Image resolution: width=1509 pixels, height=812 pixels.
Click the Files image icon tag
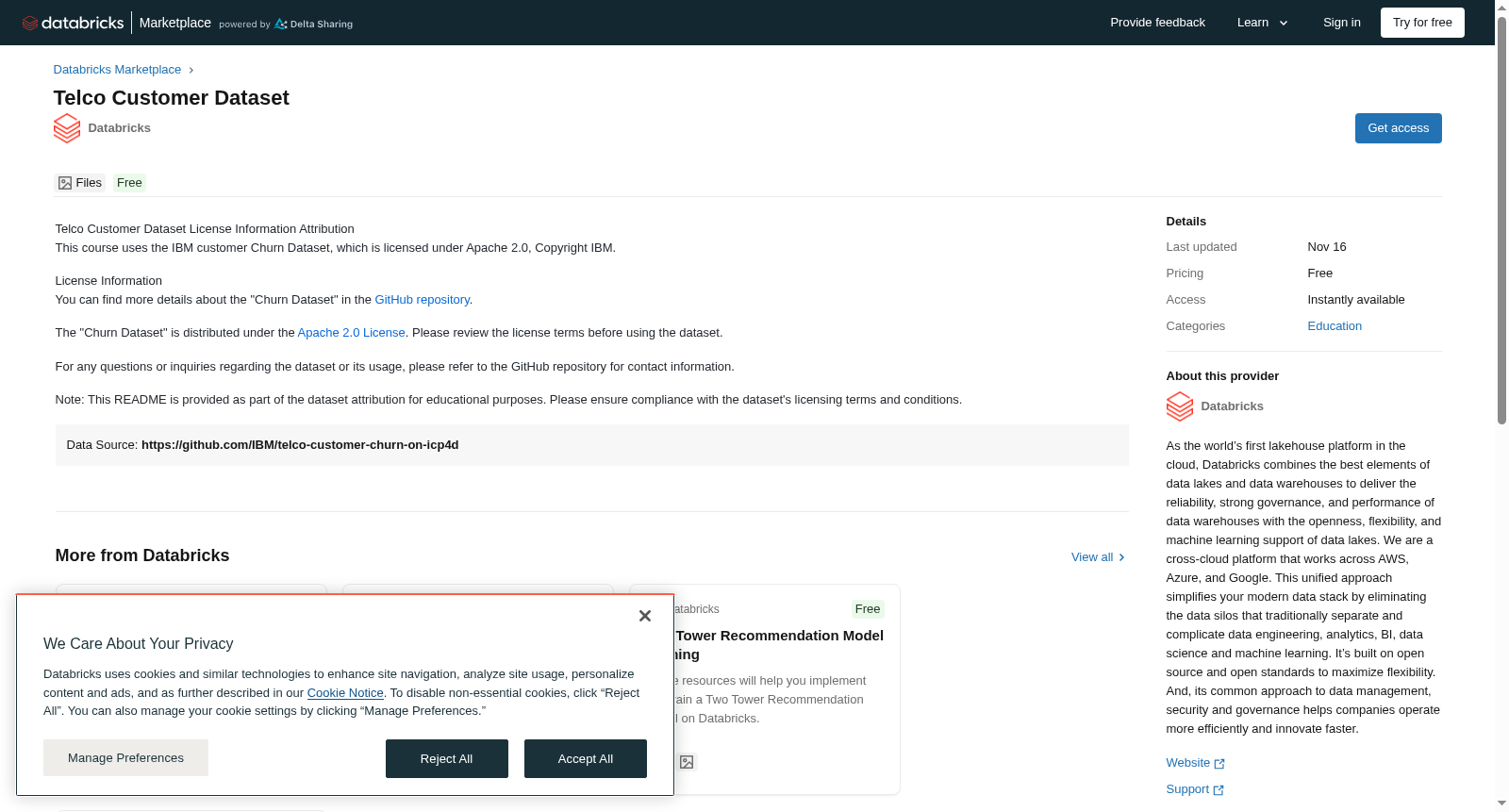click(65, 183)
